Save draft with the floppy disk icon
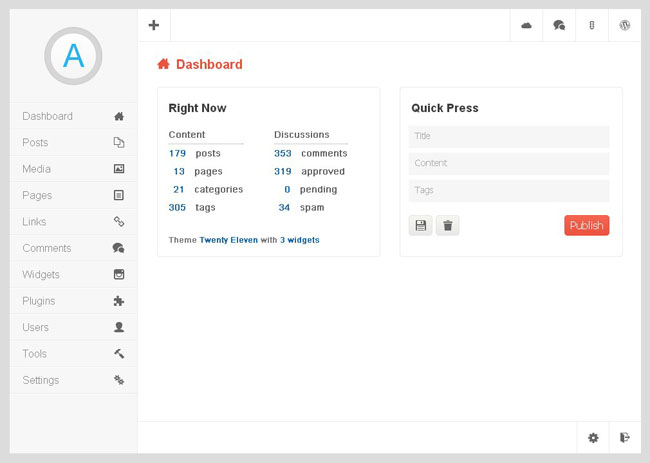650x463 pixels. pyautogui.click(x=420, y=226)
